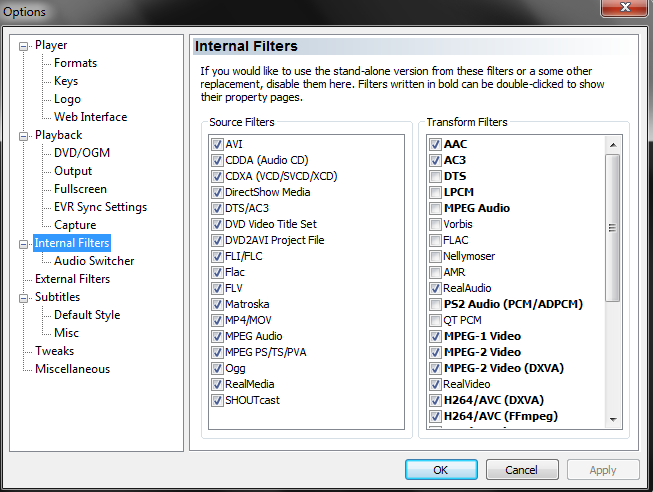Disable the CDXA (VCD/SVCD/XCD) filter

click(217, 176)
